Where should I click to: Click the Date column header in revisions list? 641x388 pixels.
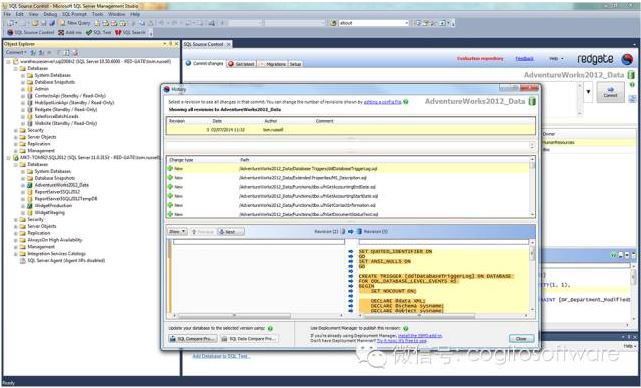[x=217, y=121]
